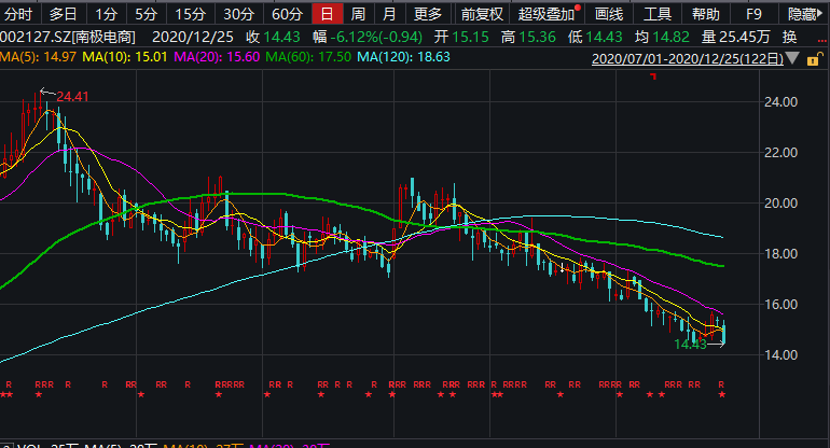The width and height of the screenshot is (830, 448).
Task: Expand the 更多 periods dropdown
Action: (428, 14)
